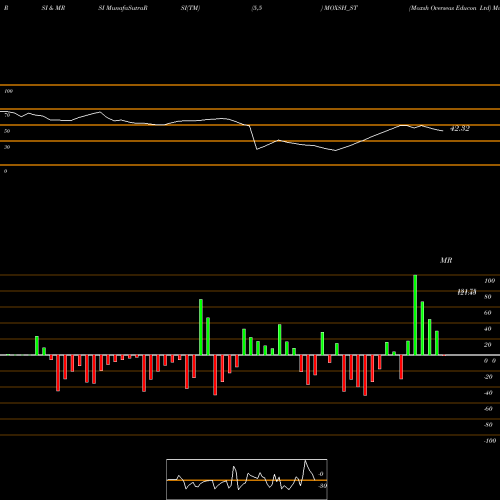This screenshot has height=500, width=500.
Task: Open the mini overview chart thumbnail
Action: tap(247, 479)
